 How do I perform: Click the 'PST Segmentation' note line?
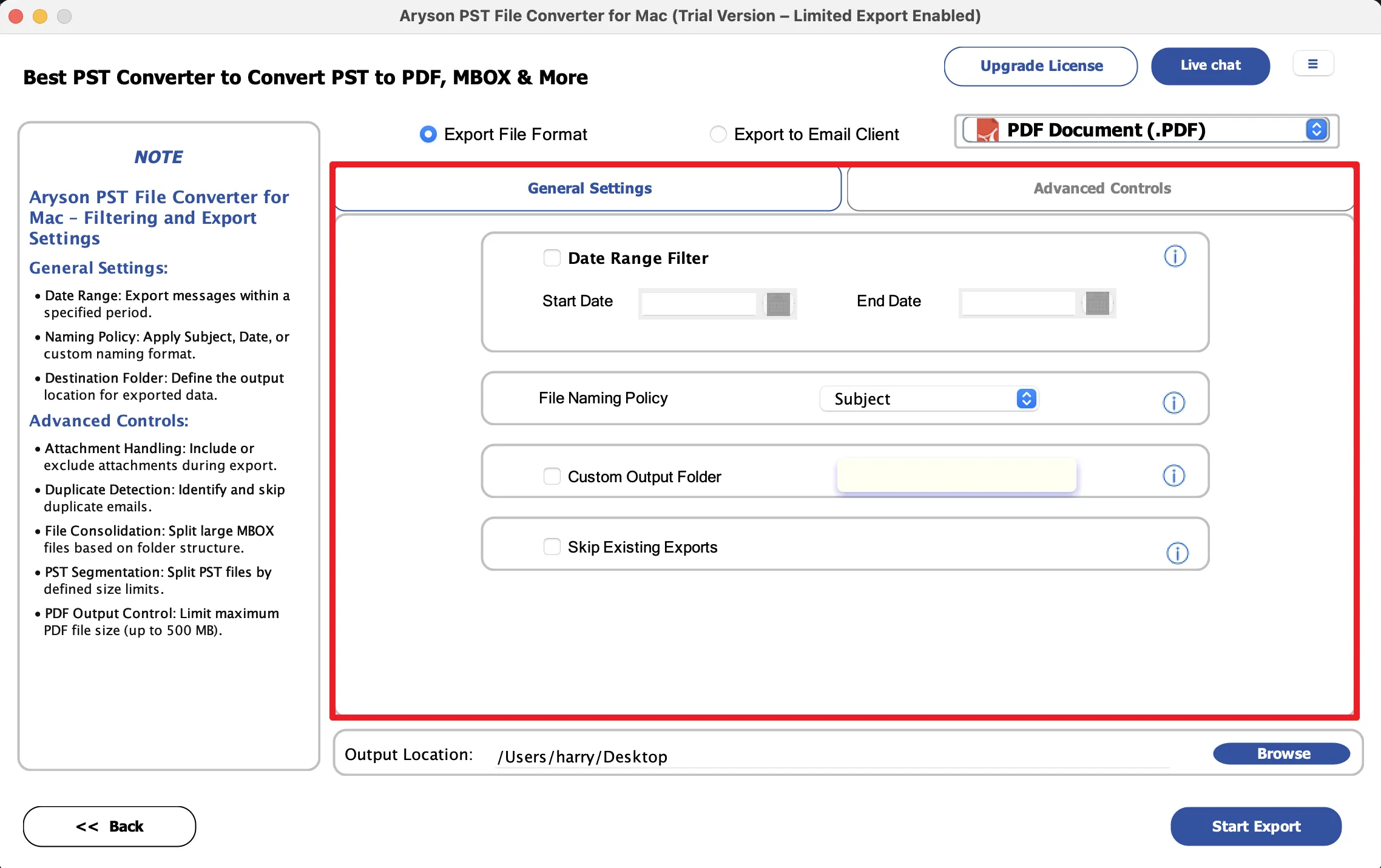coord(154,580)
